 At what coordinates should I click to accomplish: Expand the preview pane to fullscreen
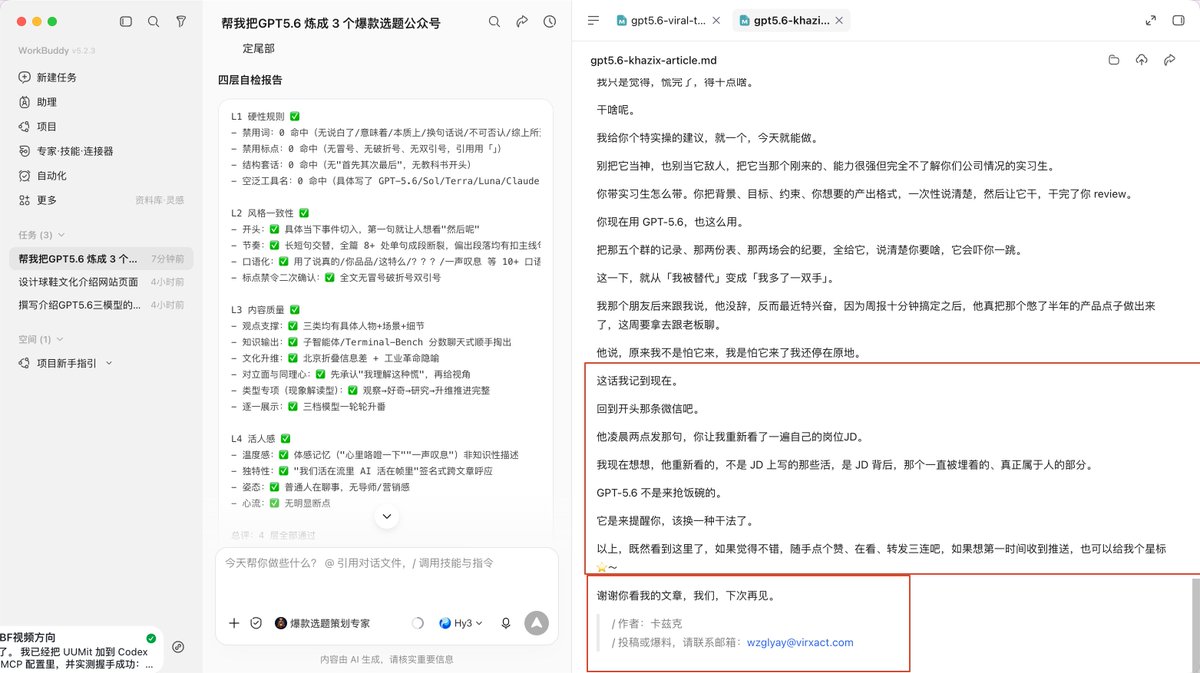(1150, 20)
